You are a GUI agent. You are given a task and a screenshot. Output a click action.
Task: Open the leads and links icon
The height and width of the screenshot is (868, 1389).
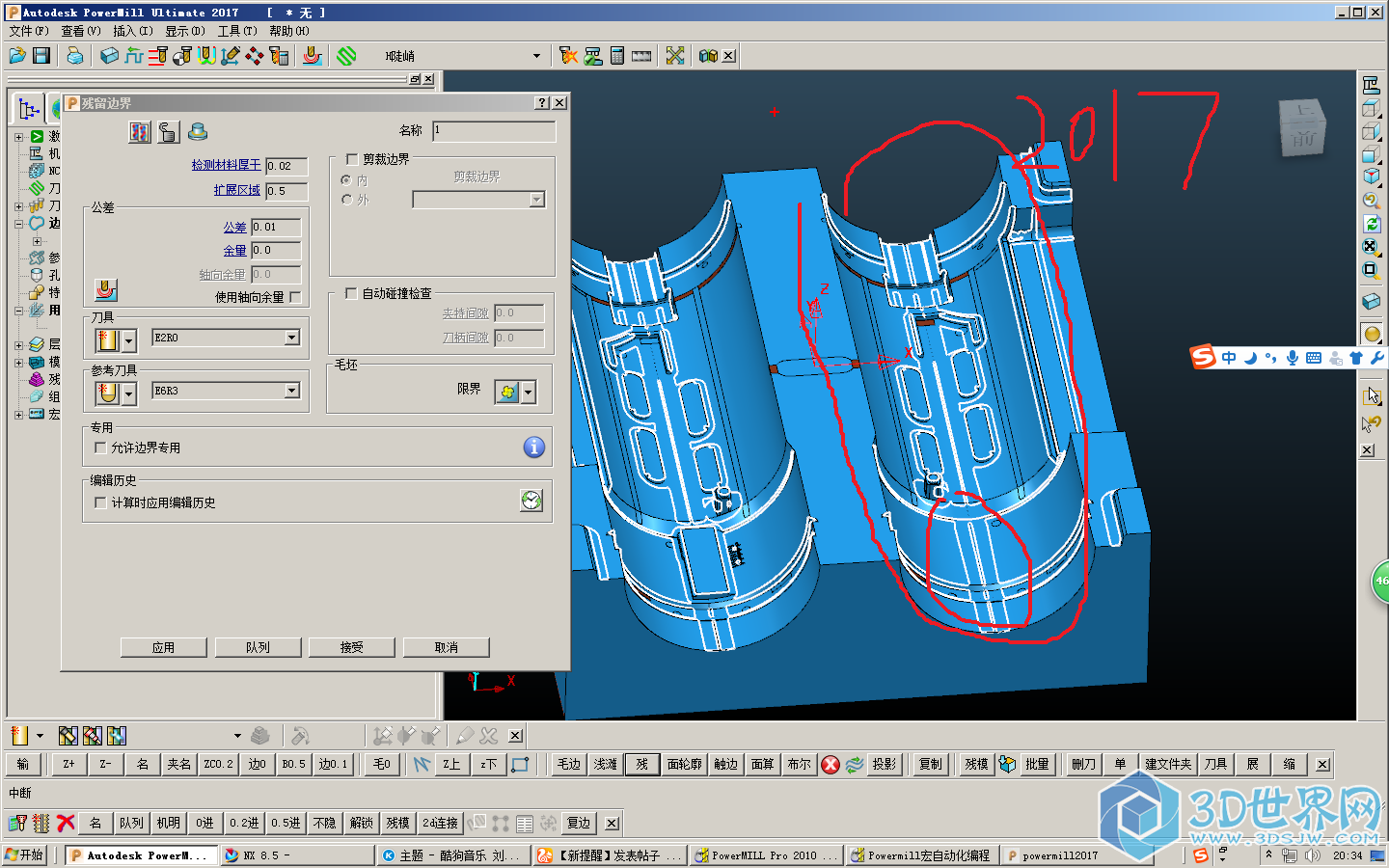(x=205, y=56)
